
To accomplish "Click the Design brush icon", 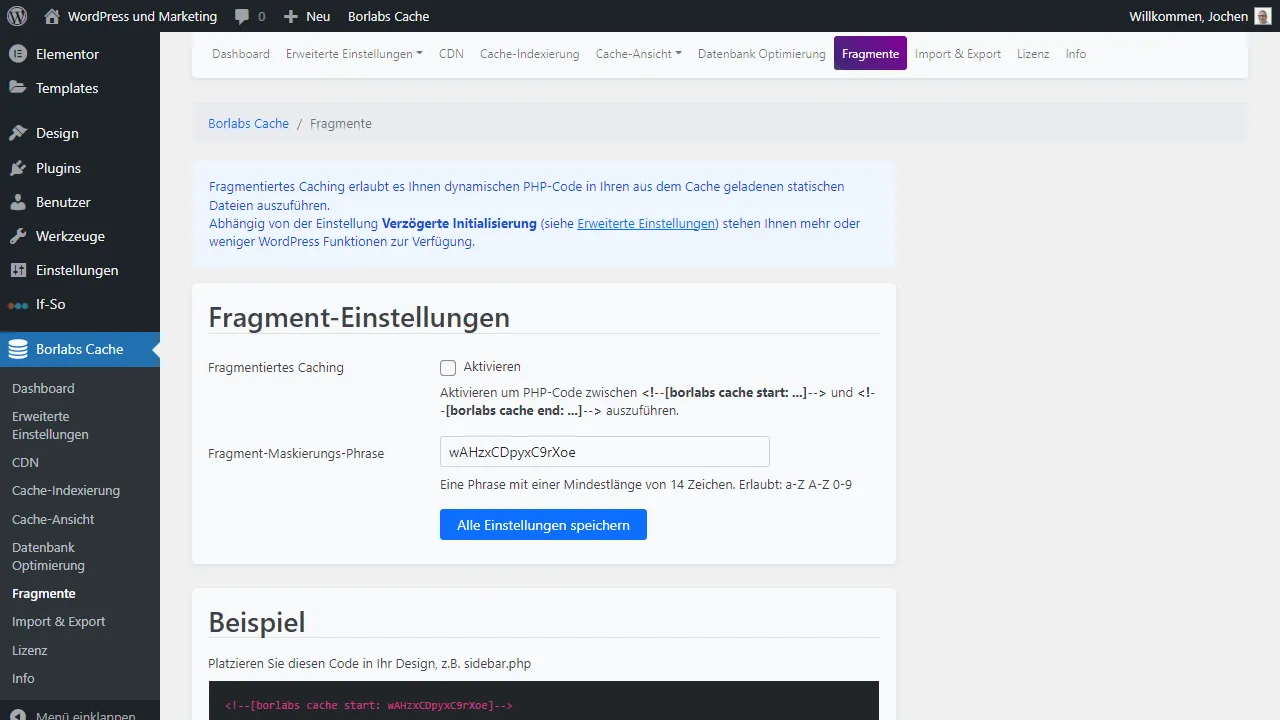I will tap(17, 133).
